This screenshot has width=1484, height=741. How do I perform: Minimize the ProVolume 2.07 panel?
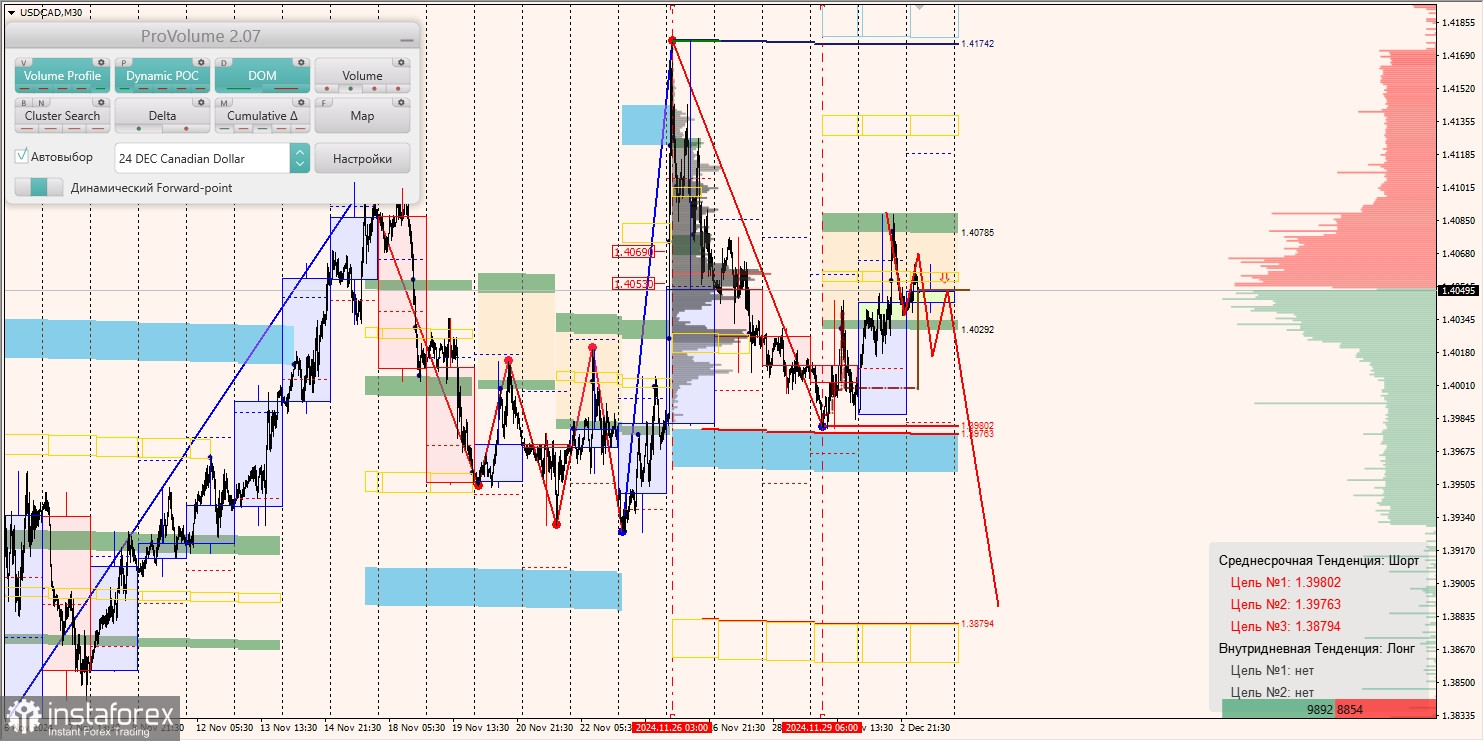tap(406, 38)
